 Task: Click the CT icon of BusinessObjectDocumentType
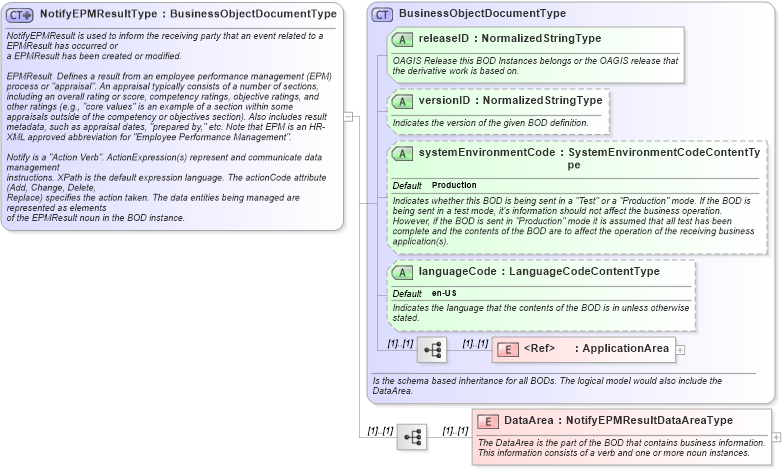coord(383,15)
